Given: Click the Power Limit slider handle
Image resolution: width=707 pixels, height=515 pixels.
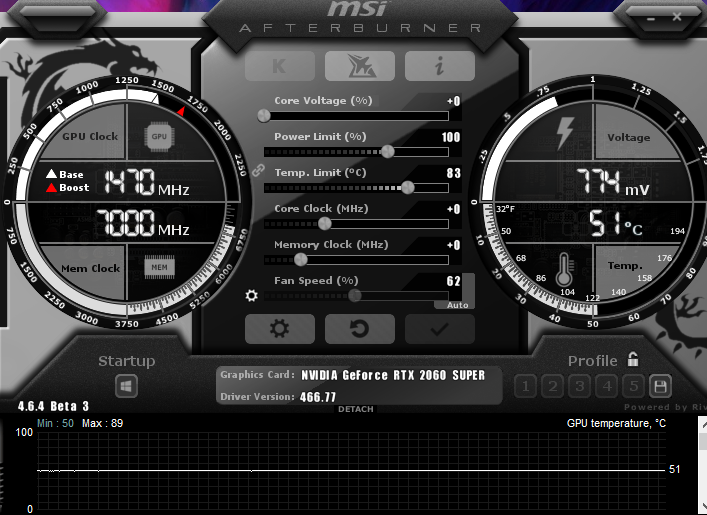Looking at the screenshot, I should tap(387, 152).
